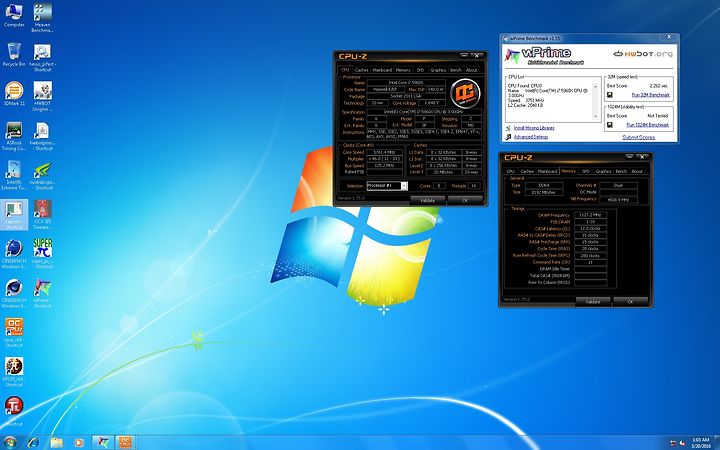Viewport: 720px width, 450px height.
Task: Open Mainboard tab in CPU-Z CPU window
Action: pos(382,70)
